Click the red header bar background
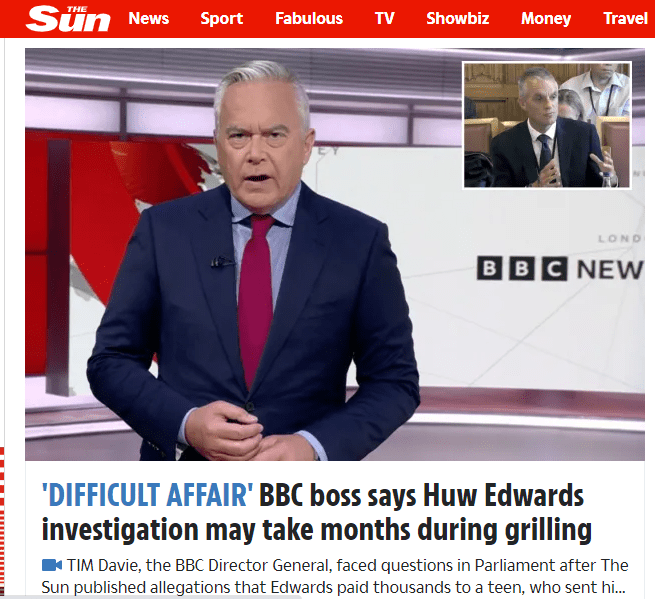This screenshot has width=655, height=599. 328,19
